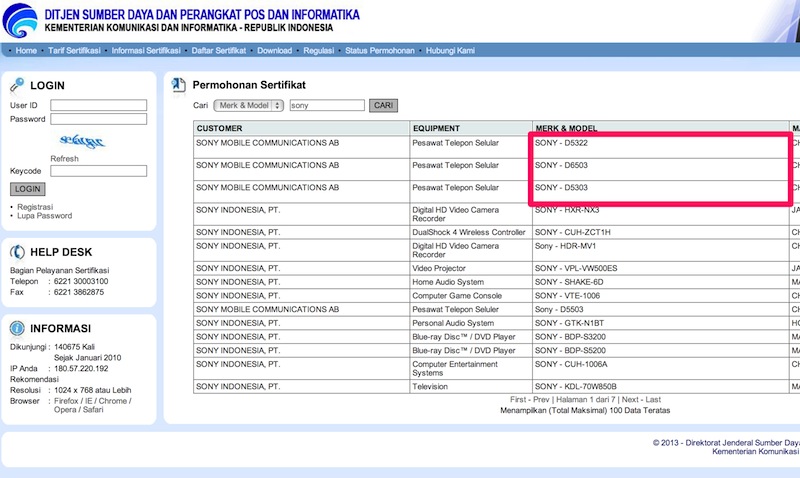Screen dimensions: 800x478
Task: Select cell SONY - BDP-S3200
Action: pyautogui.click(x=660, y=337)
